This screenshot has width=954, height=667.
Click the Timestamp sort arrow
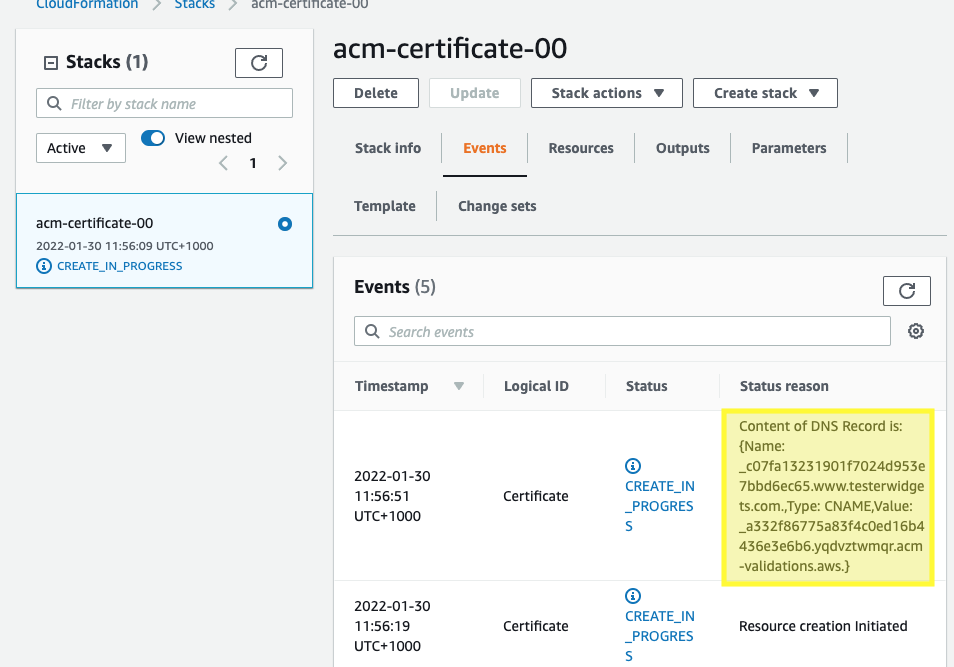[x=459, y=386]
